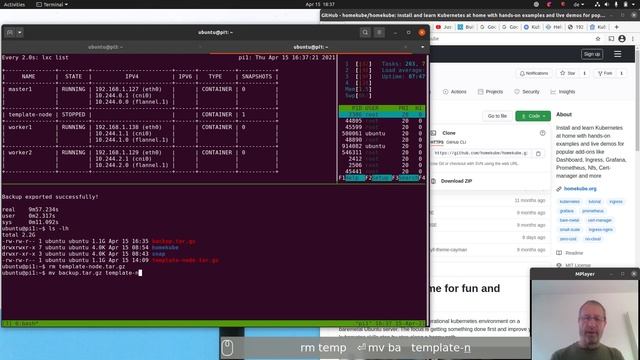Open clone help question icon
This screenshot has height=360, width=640.
pyautogui.click(x=542, y=133)
